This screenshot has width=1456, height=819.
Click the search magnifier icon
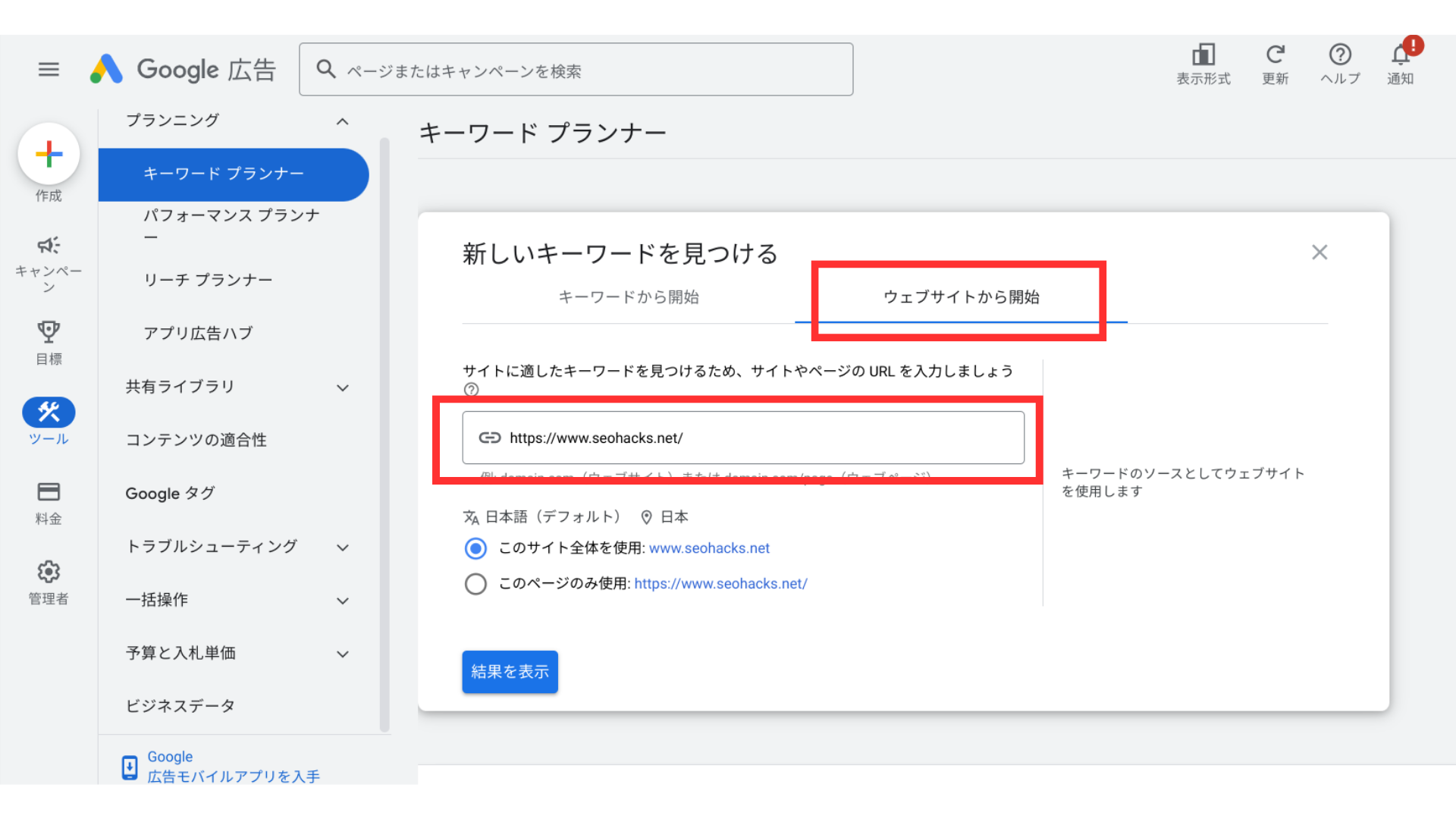tap(326, 70)
